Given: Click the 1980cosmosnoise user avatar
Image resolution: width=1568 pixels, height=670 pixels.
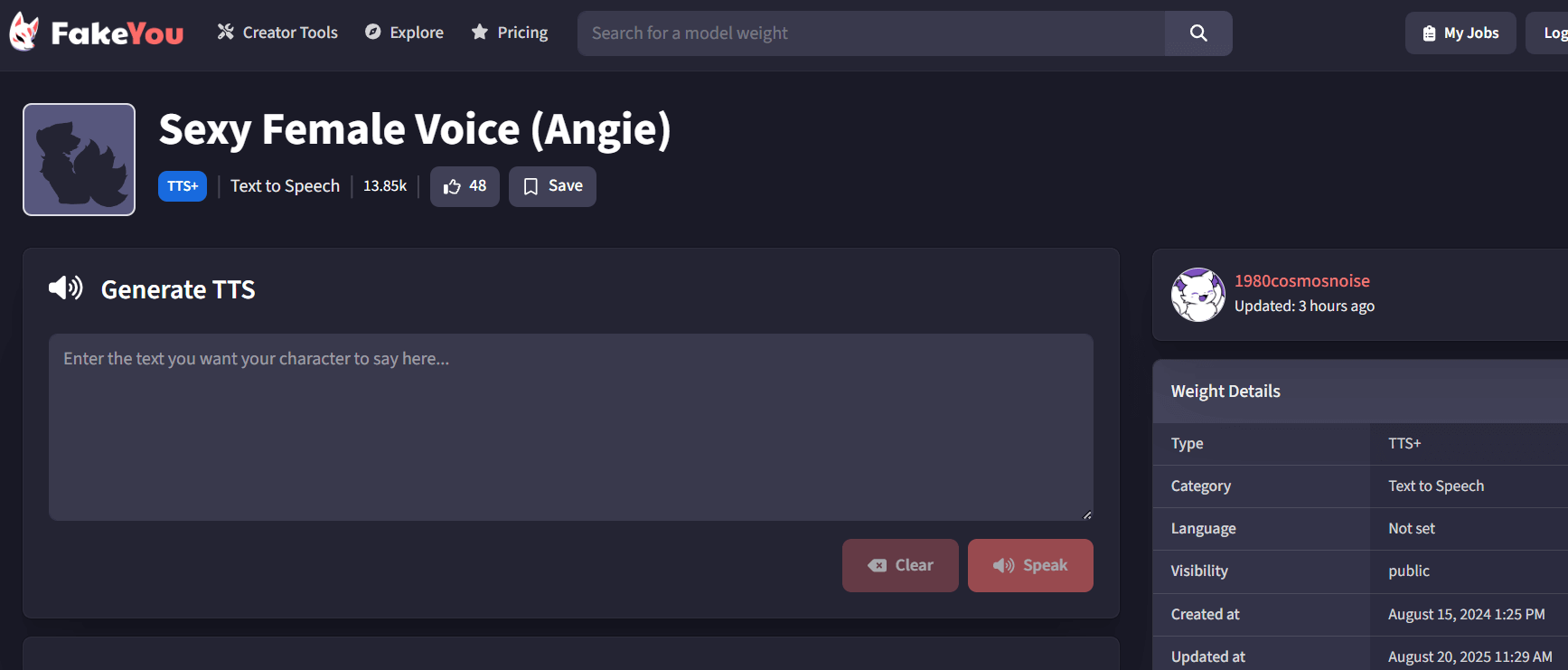Looking at the screenshot, I should pos(1198,295).
